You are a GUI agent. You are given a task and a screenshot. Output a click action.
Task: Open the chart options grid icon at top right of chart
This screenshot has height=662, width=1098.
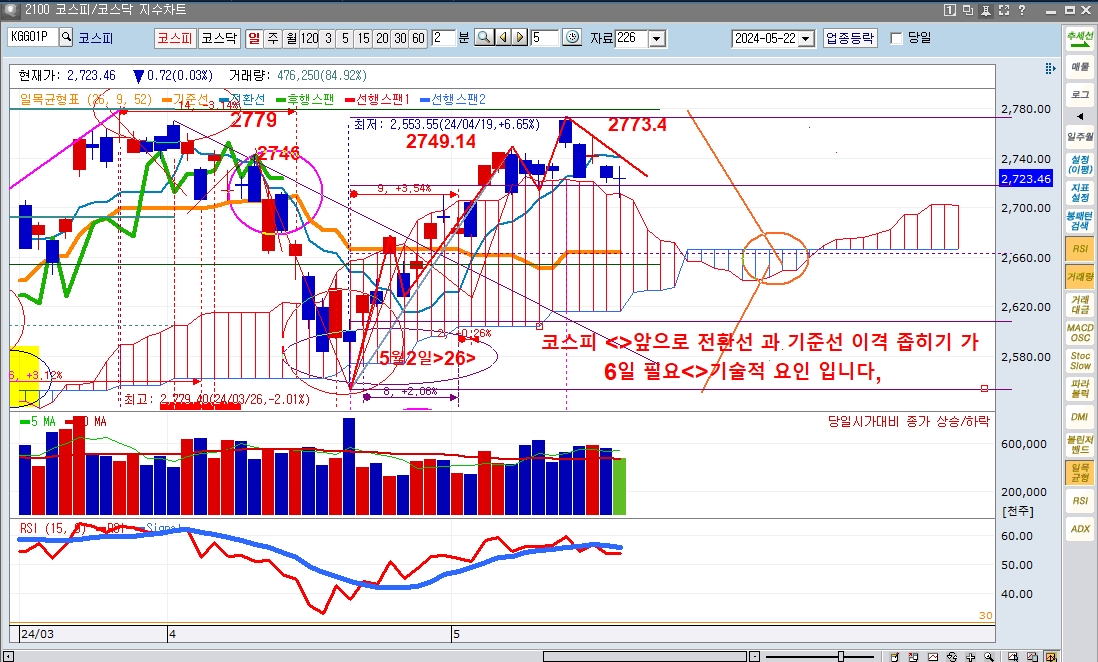tap(1050, 68)
